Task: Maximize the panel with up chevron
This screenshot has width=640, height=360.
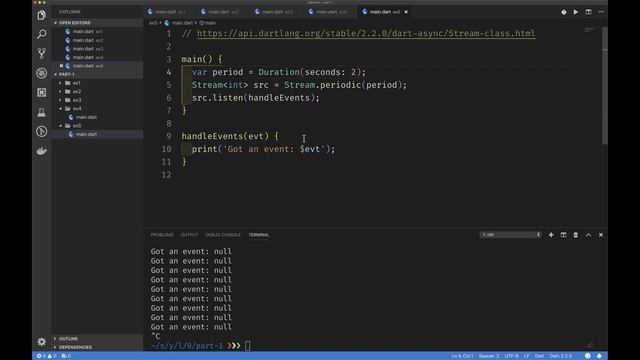Action: point(588,235)
